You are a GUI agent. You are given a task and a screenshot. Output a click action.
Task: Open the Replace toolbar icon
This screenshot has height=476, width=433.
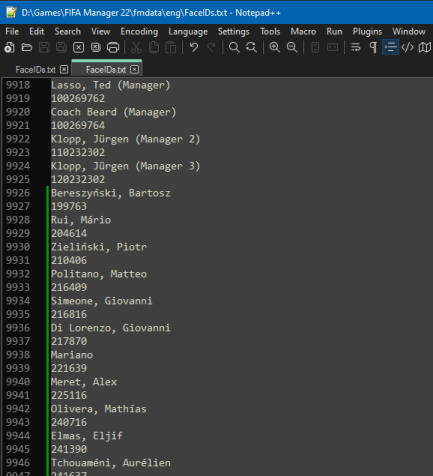(x=252, y=48)
